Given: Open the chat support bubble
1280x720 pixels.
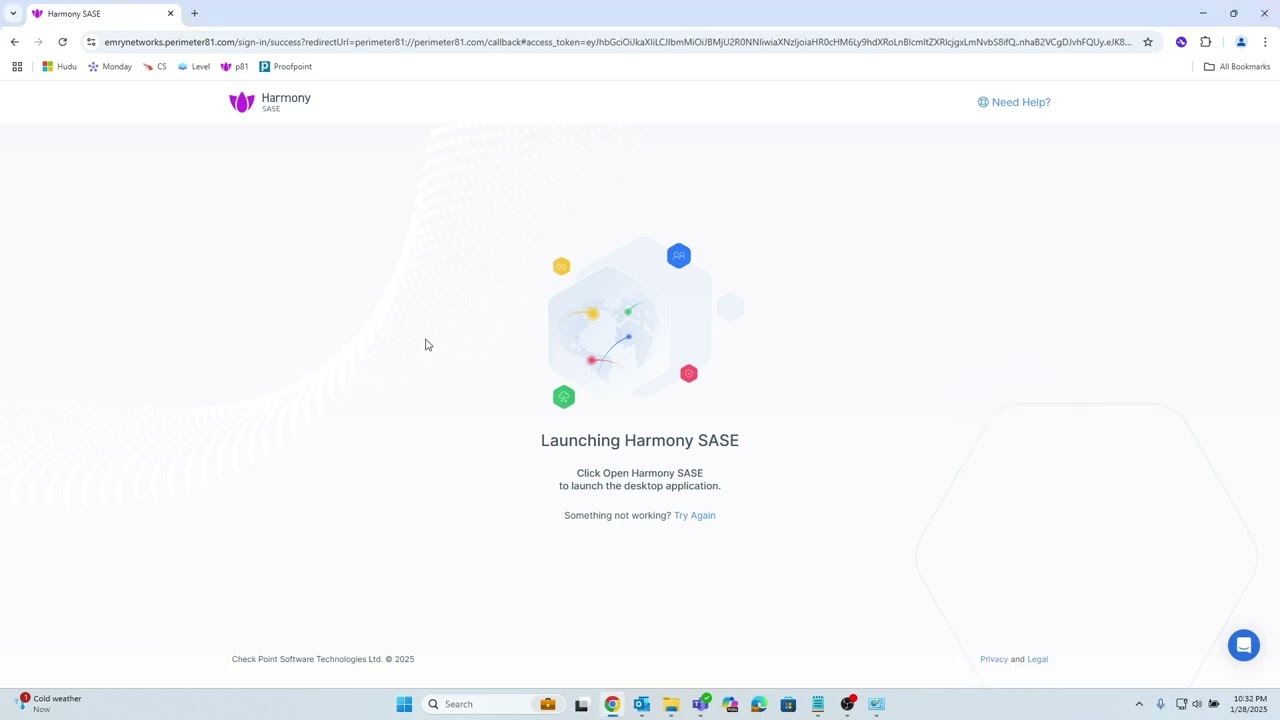Looking at the screenshot, I should [1244, 645].
